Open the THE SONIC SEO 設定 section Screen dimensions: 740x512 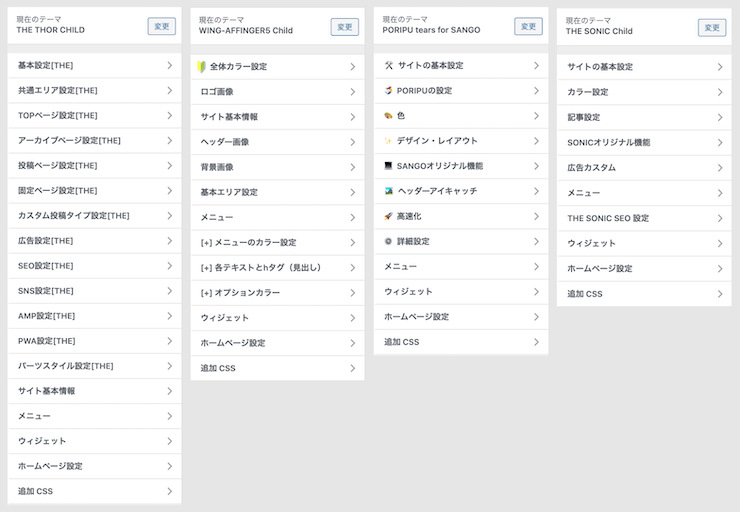point(608,218)
